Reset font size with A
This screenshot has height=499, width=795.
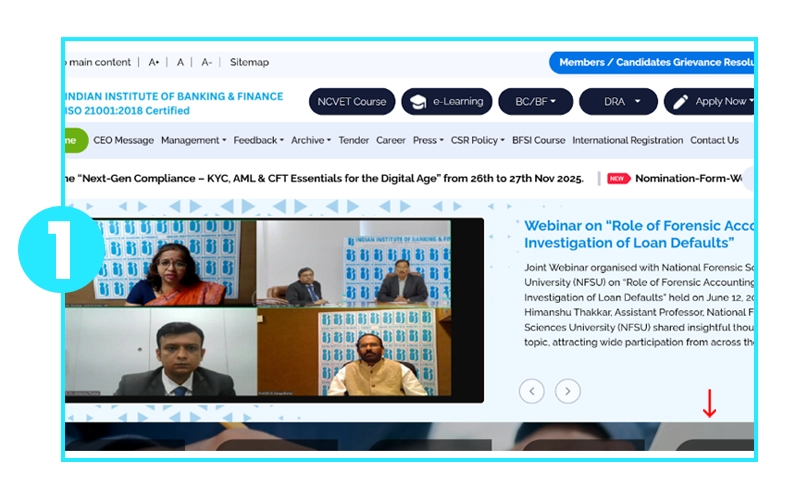point(180,62)
